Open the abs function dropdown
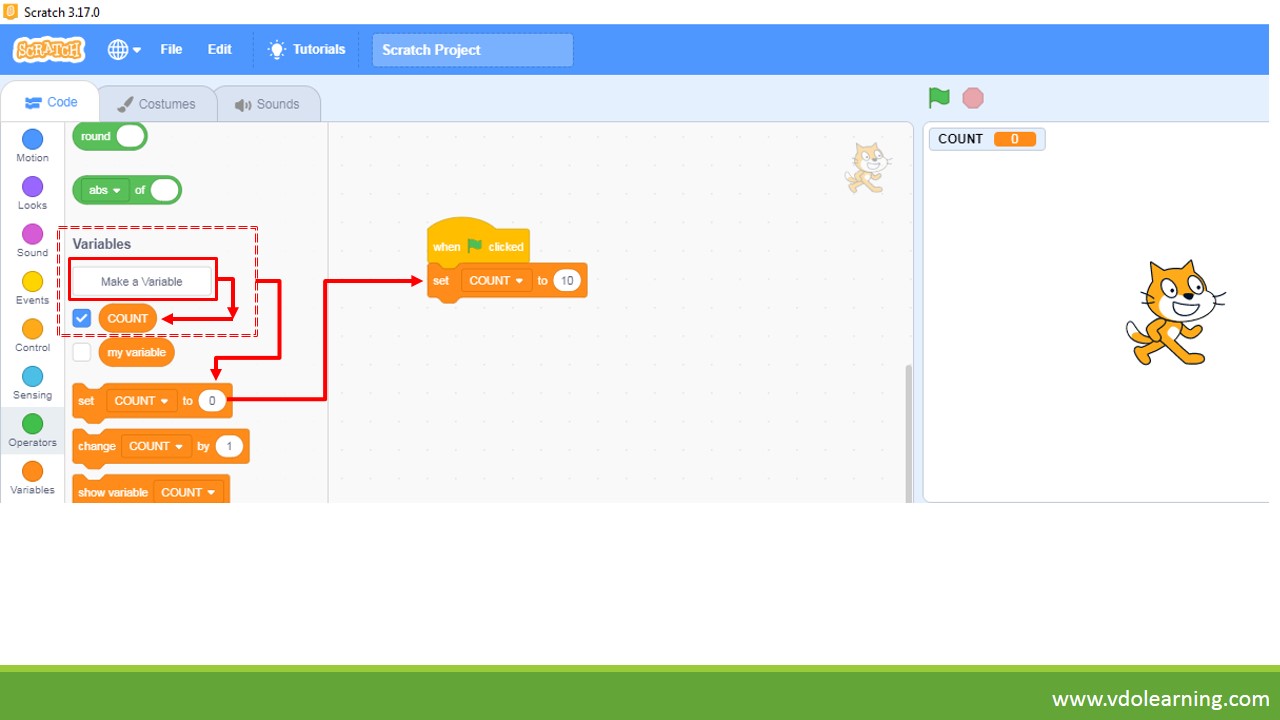The image size is (1280, 720). coord(104,190)
